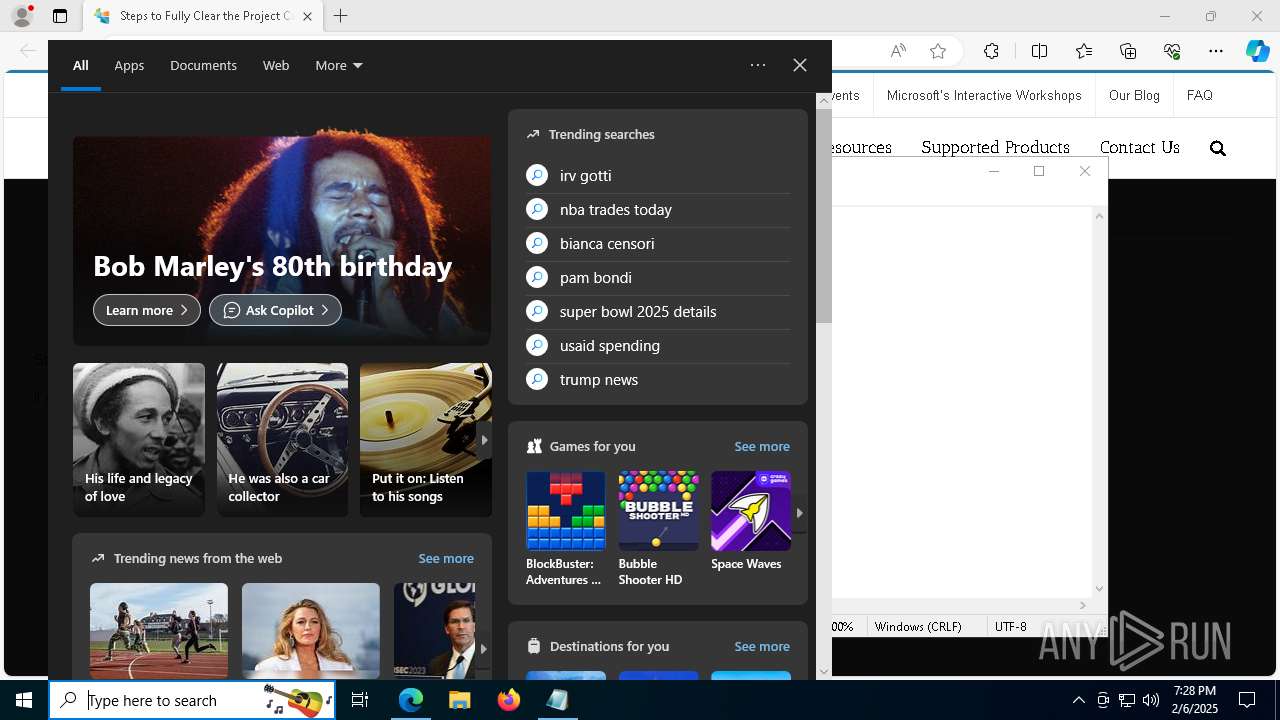
Task: Show more games with right arrow
Action: pyautogui.click(x=799, y=512)
